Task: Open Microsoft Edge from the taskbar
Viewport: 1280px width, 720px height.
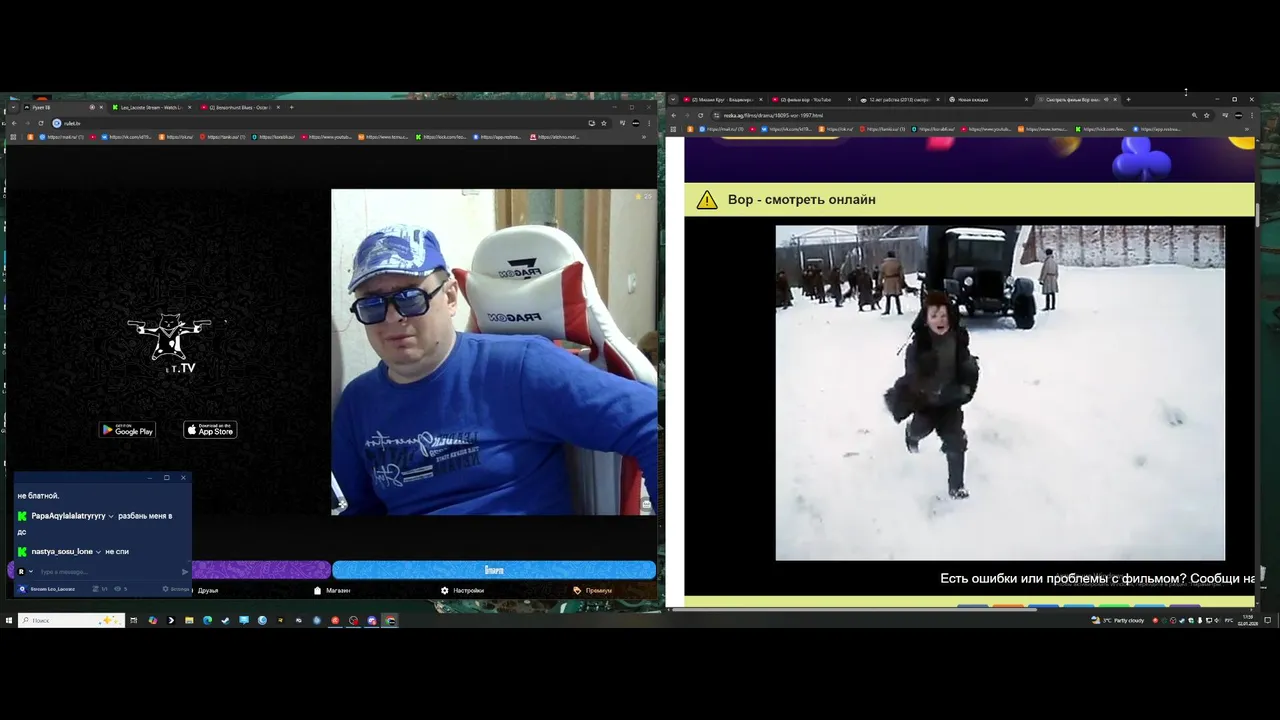Action: [207, 620]
